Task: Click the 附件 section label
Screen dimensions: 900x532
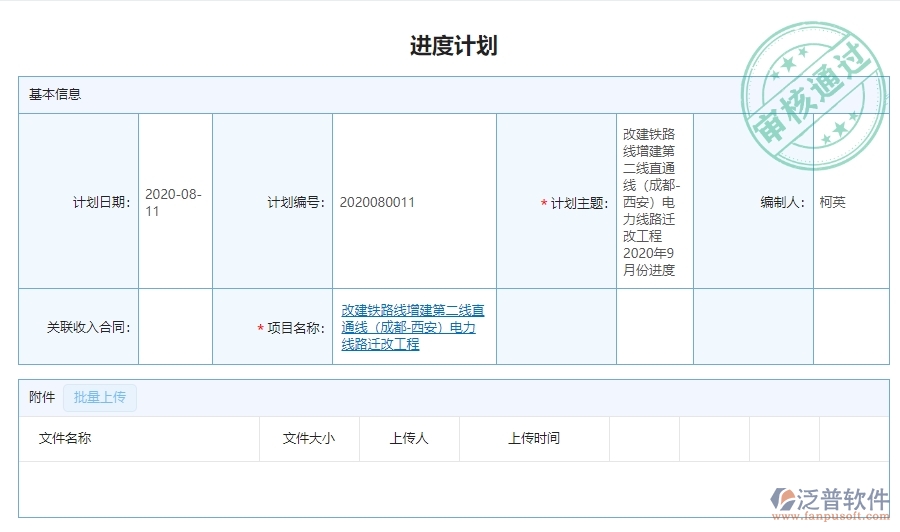Action: click(42, 397)
